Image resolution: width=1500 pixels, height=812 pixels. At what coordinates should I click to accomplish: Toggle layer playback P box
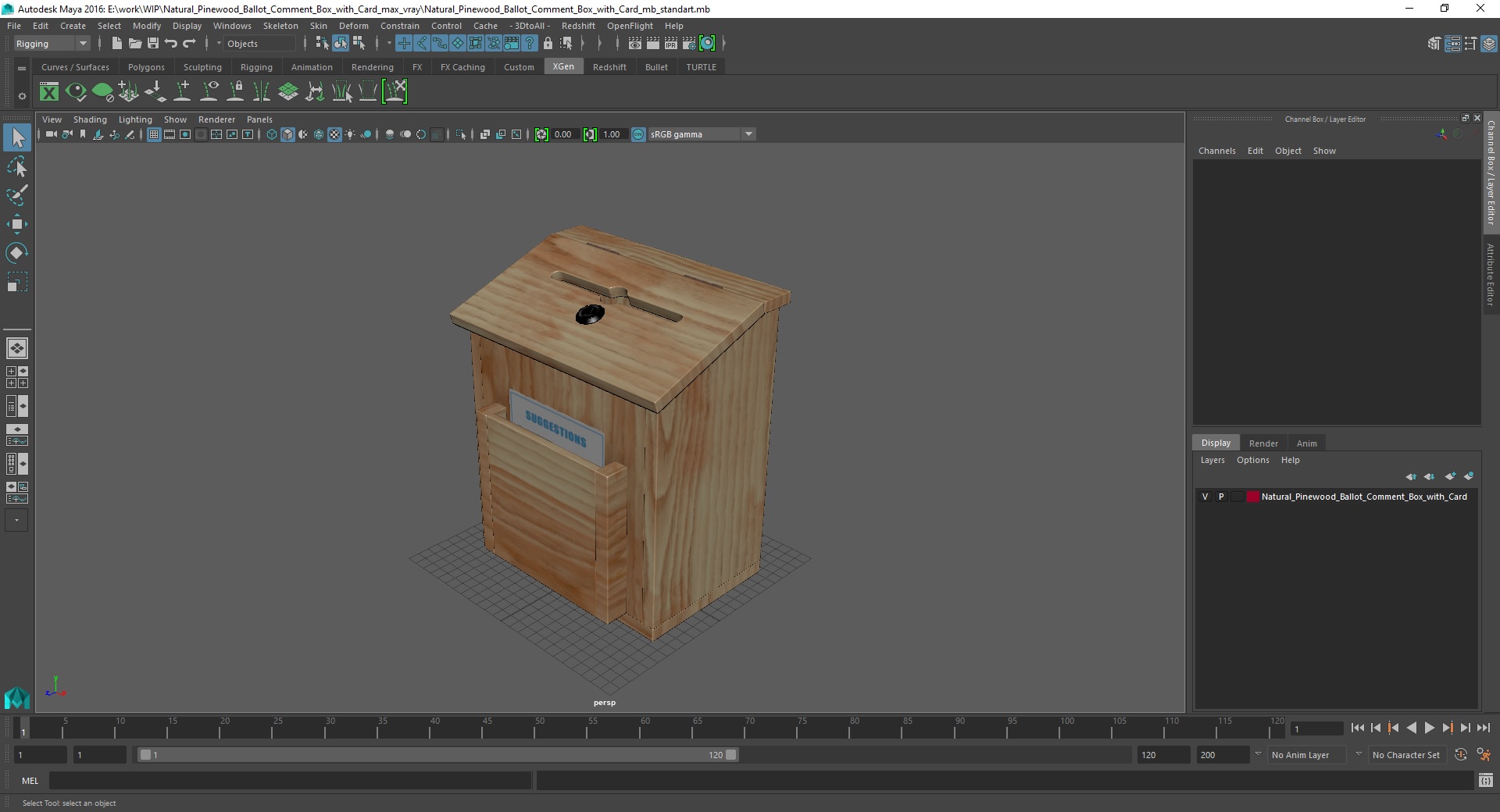point(1221,497)
